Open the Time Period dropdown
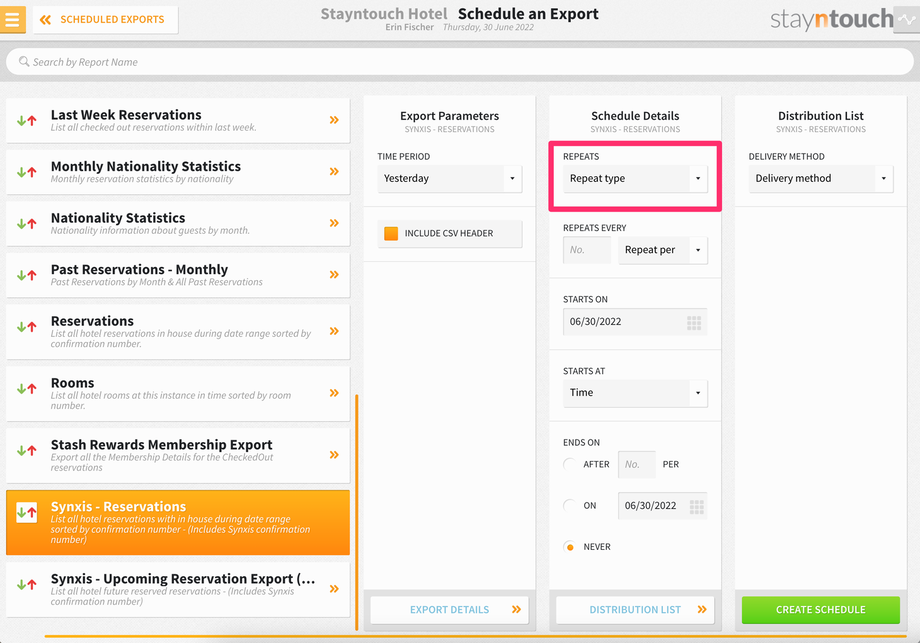The image size is (920, 643). pos(449,178)
